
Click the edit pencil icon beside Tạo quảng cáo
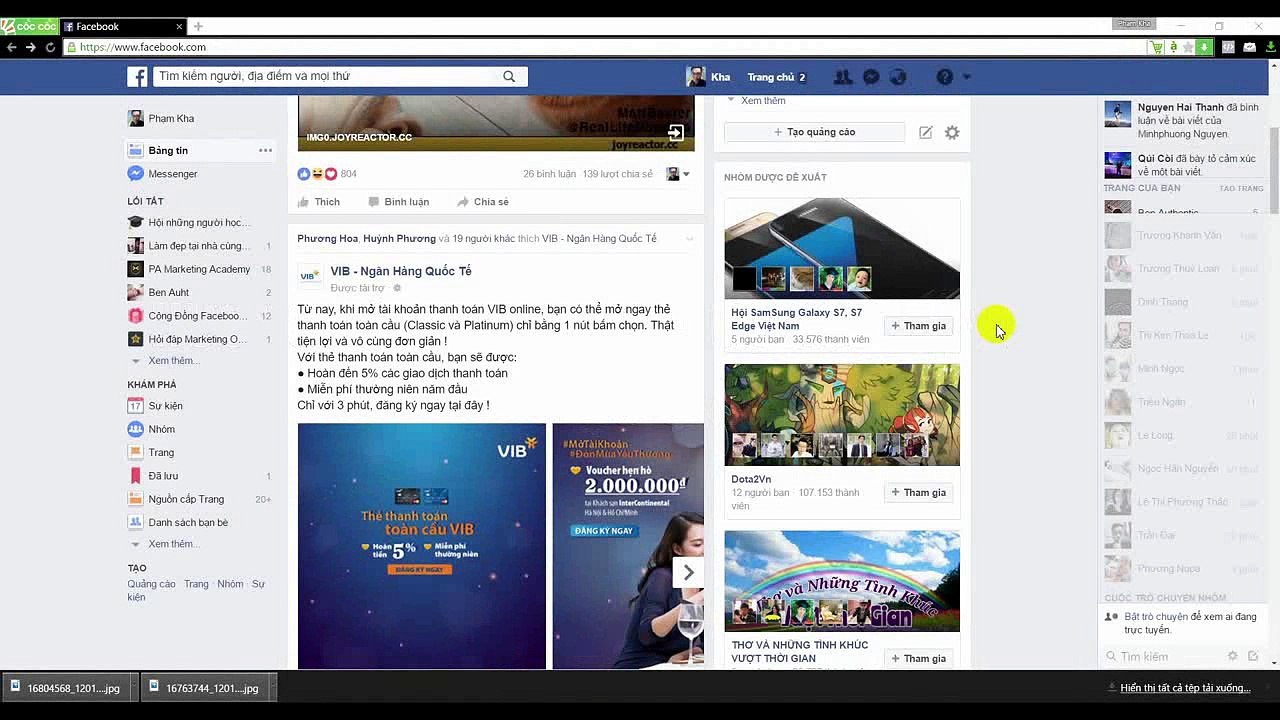click(x=926, y=132)
